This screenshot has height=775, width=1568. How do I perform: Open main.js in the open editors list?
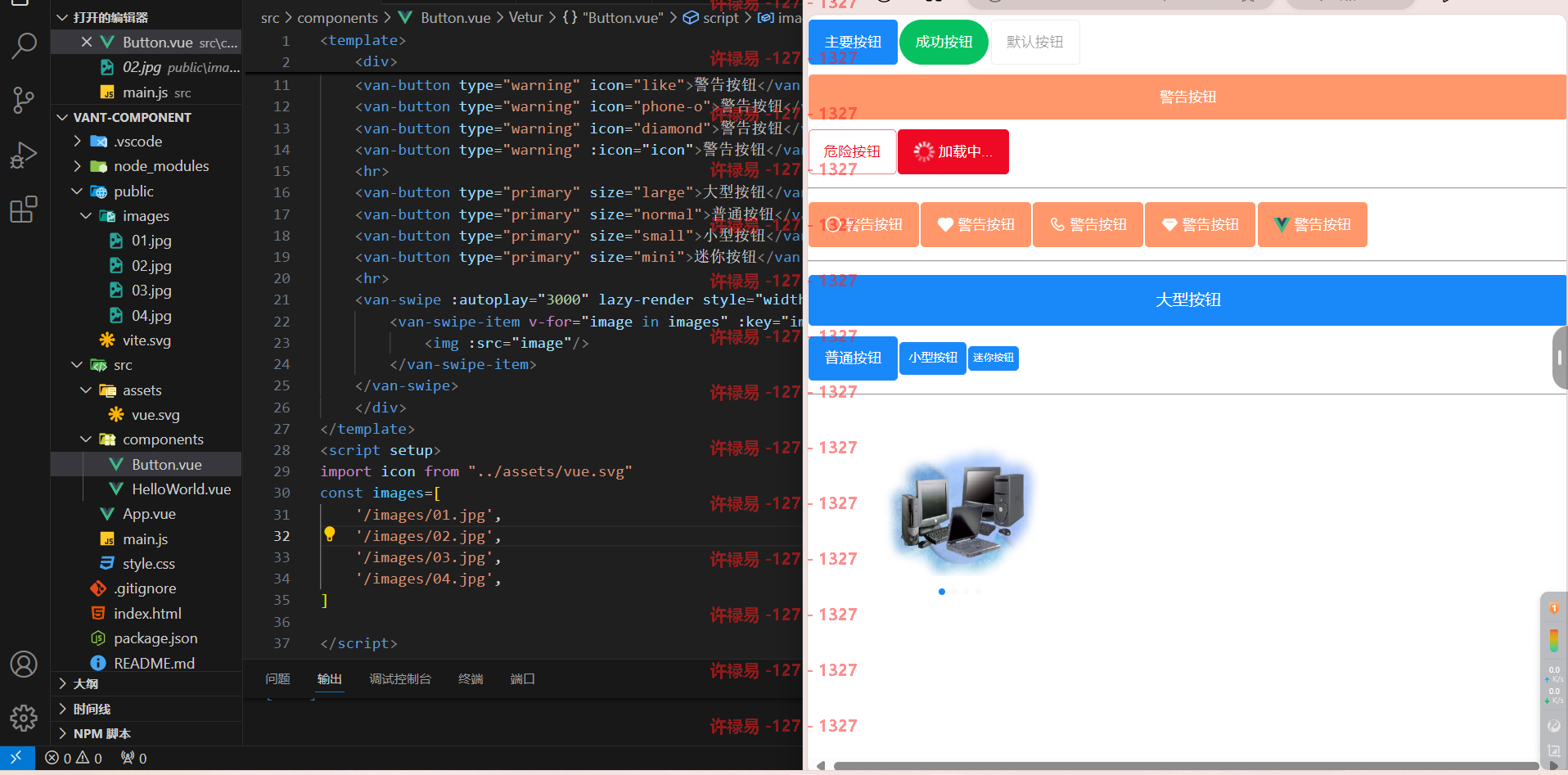(x=146, y=92)
